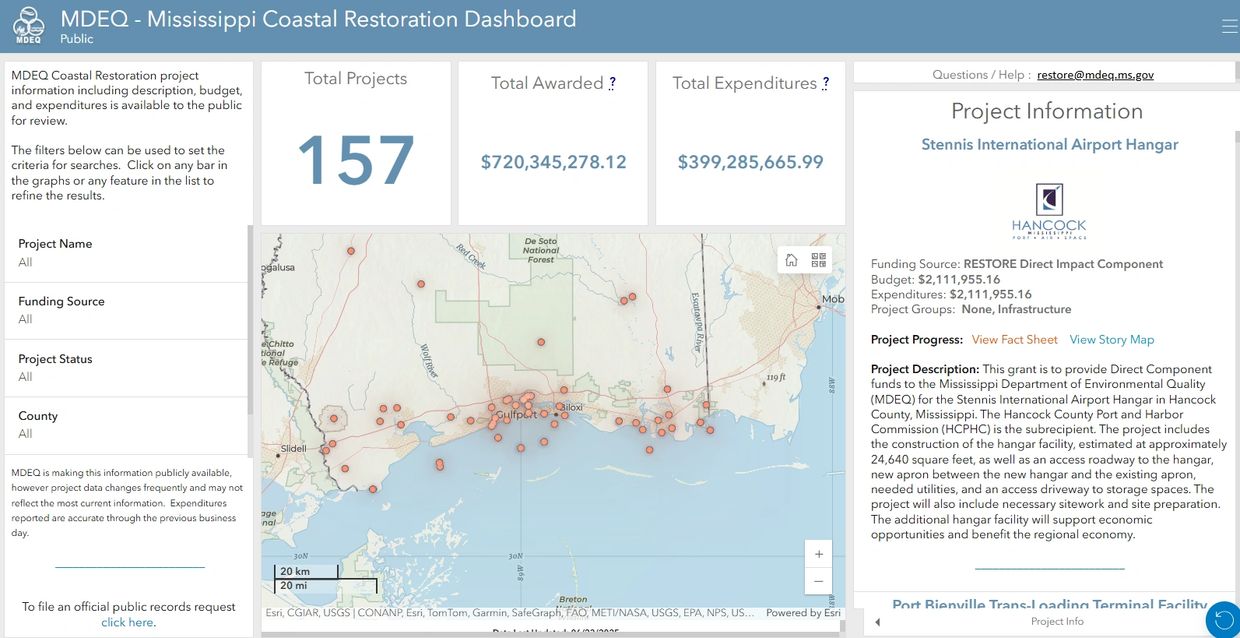Image resolution: width=1240 pixels, height=638 pixels.
Task: Click the Total Expenditures question mark
Action: point(825,84)
